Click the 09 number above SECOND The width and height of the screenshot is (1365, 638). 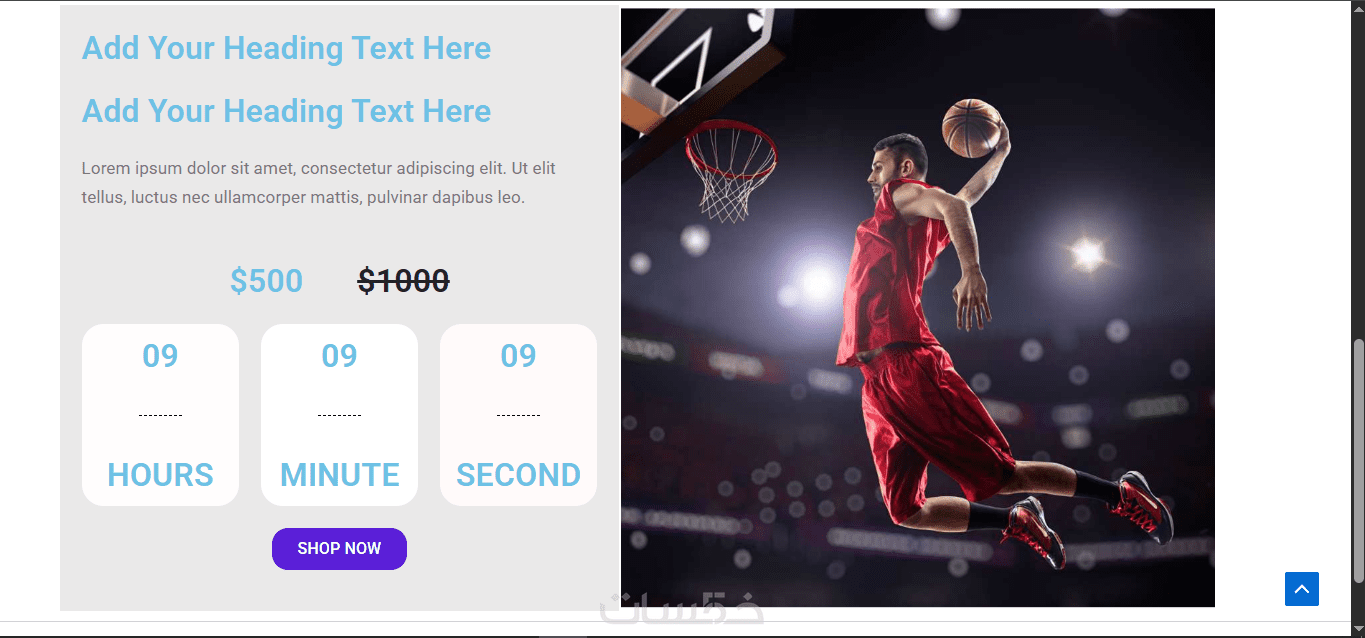[518, 356]
